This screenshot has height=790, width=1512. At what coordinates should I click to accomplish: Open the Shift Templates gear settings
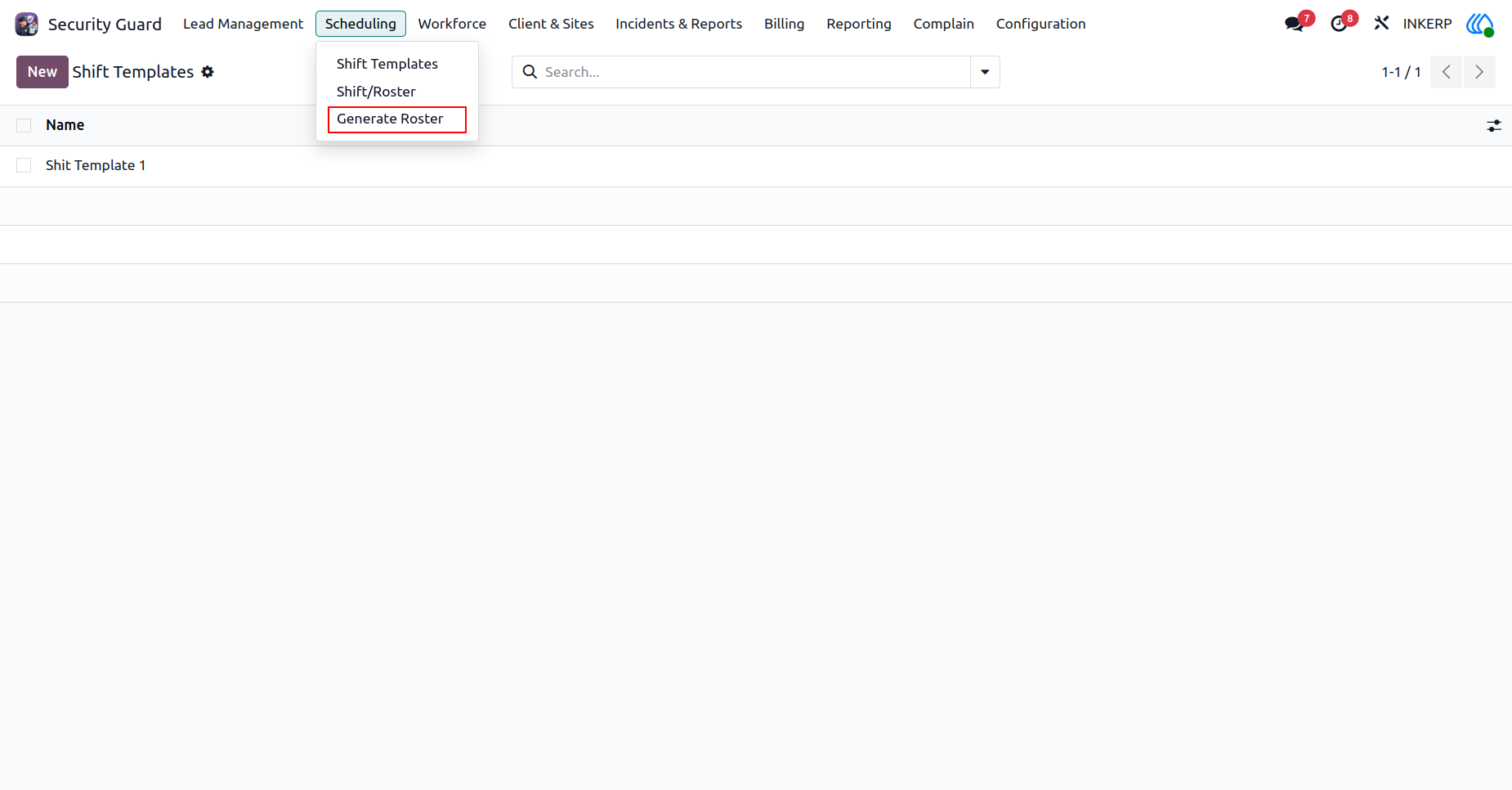(208, 72)
